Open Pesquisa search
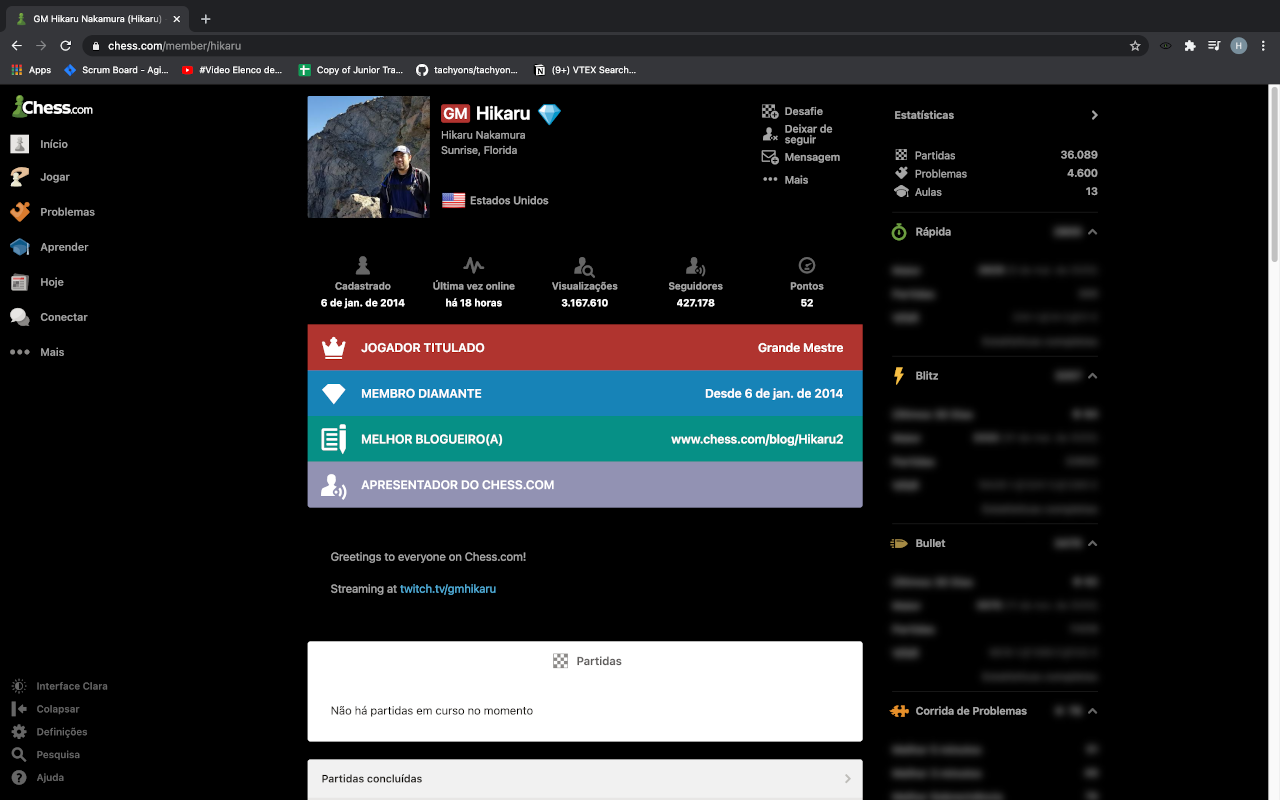The width and height of the screenshot is (1280, 800). click(x=45, y=755)
